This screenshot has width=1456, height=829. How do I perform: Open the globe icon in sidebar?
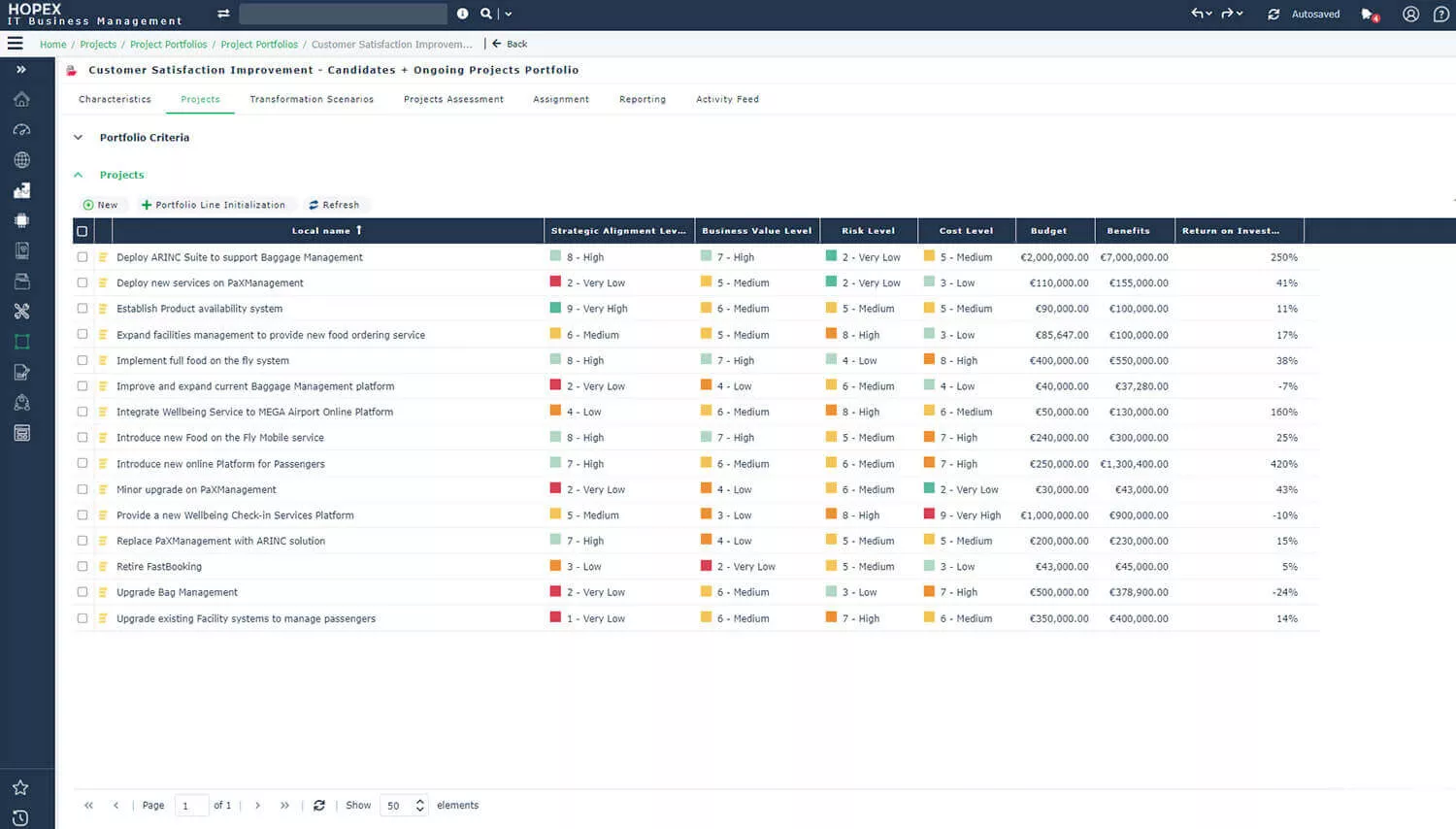click(x=21, y=160)
